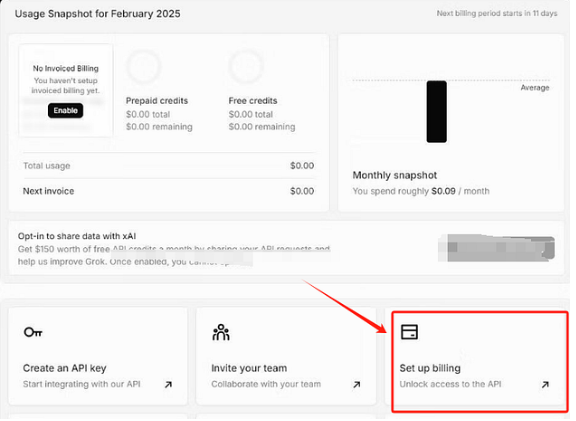The height and width of the screenshot is (421, 576).
Task: Click arrow icon on Create an API key
Action: [168, 385]
